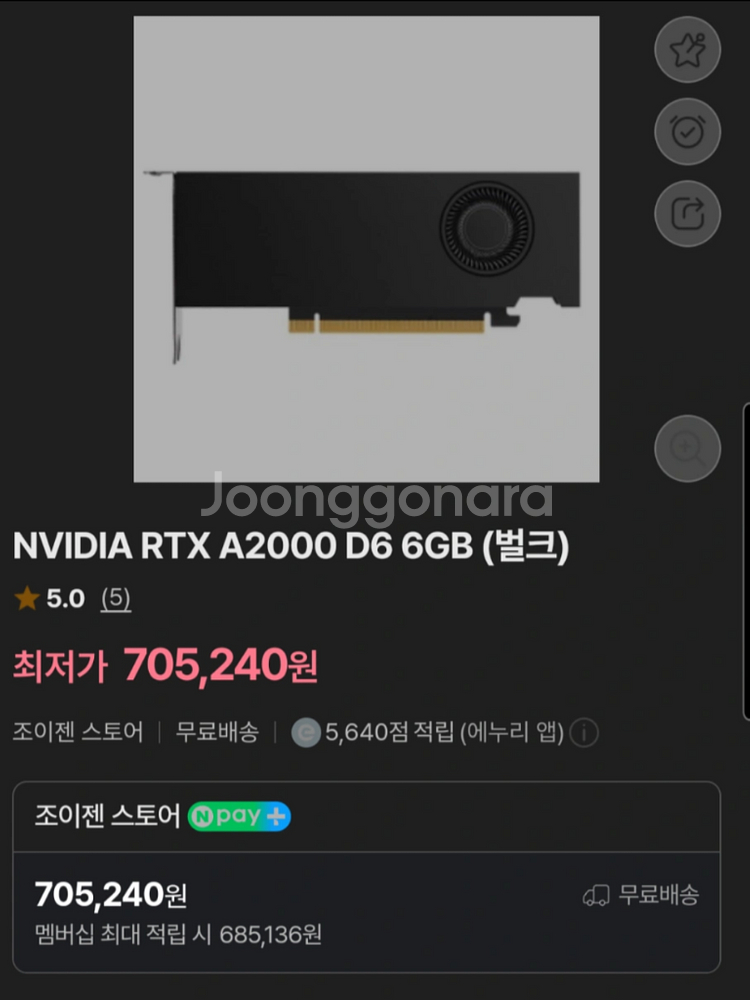
Task: Click 무료배송 label next to seller name
Action: (x=217, y=732)
